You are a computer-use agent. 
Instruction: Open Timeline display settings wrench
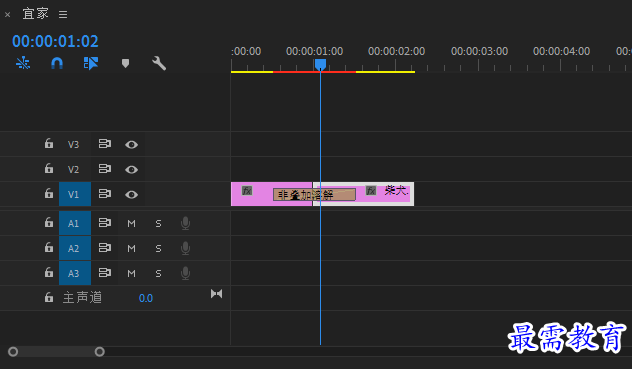click(x=159, y=63)
